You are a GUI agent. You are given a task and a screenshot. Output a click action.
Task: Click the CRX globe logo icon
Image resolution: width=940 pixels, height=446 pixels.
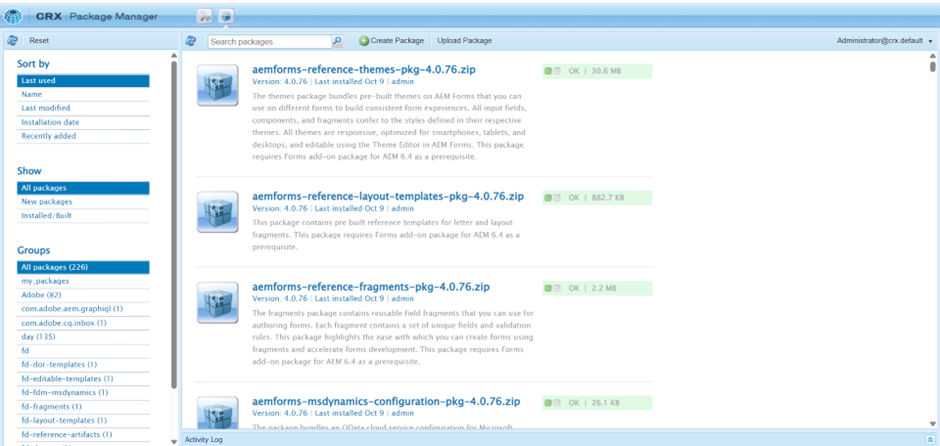point(14,16)
